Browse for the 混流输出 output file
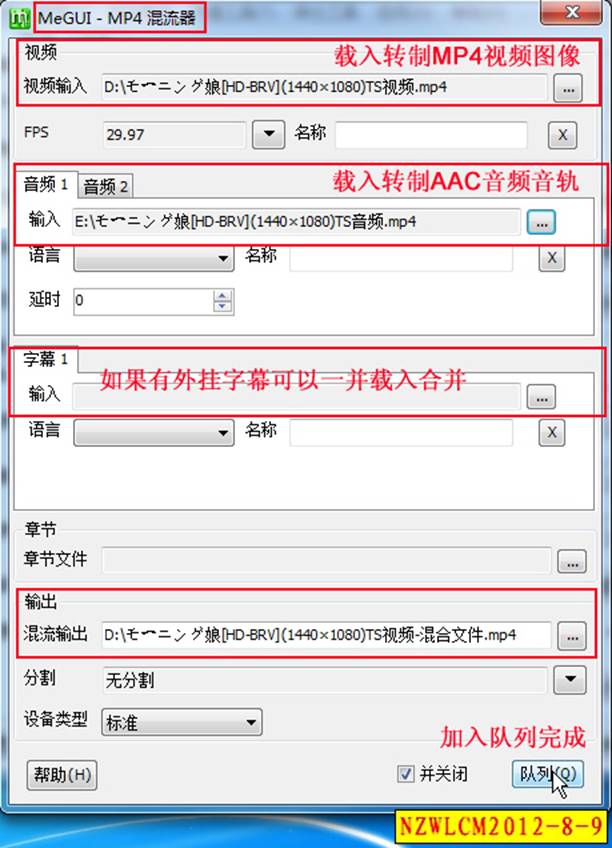Viewport: 612px width, 848px height. click(x=572, y=636)
